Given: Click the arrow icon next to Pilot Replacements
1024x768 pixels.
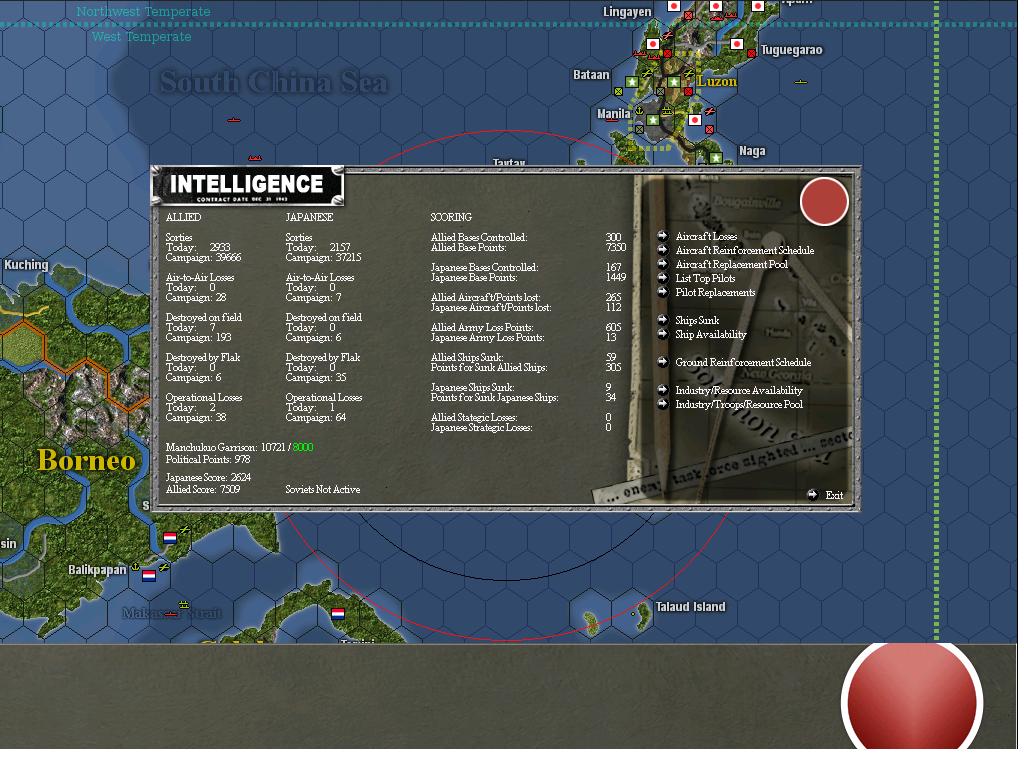Looking at the screenshot, I should coord(662,292).
